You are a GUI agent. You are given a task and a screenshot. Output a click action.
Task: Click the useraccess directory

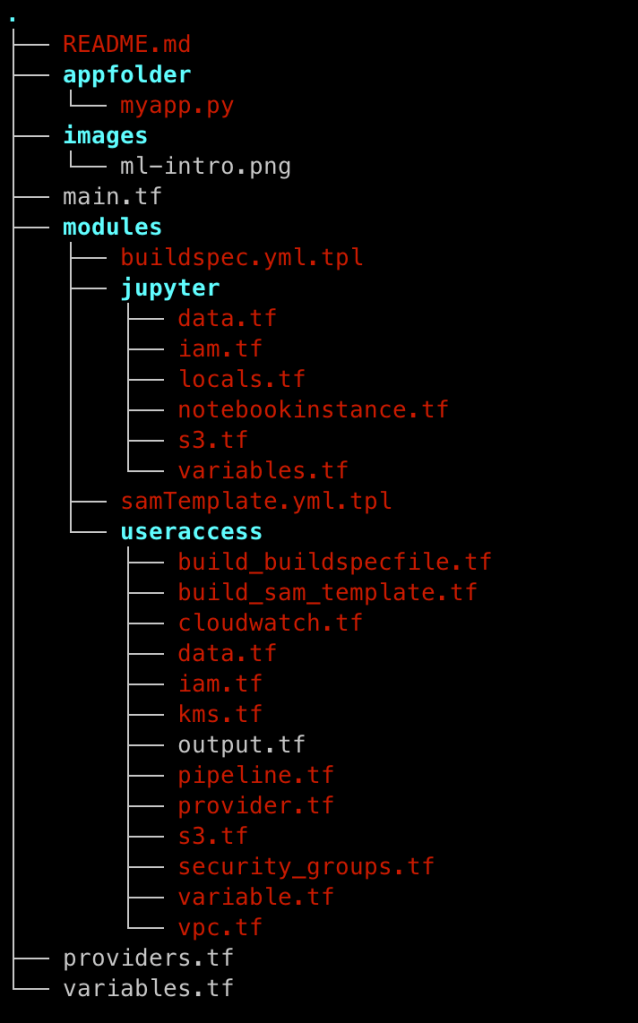tap(191, 531)
